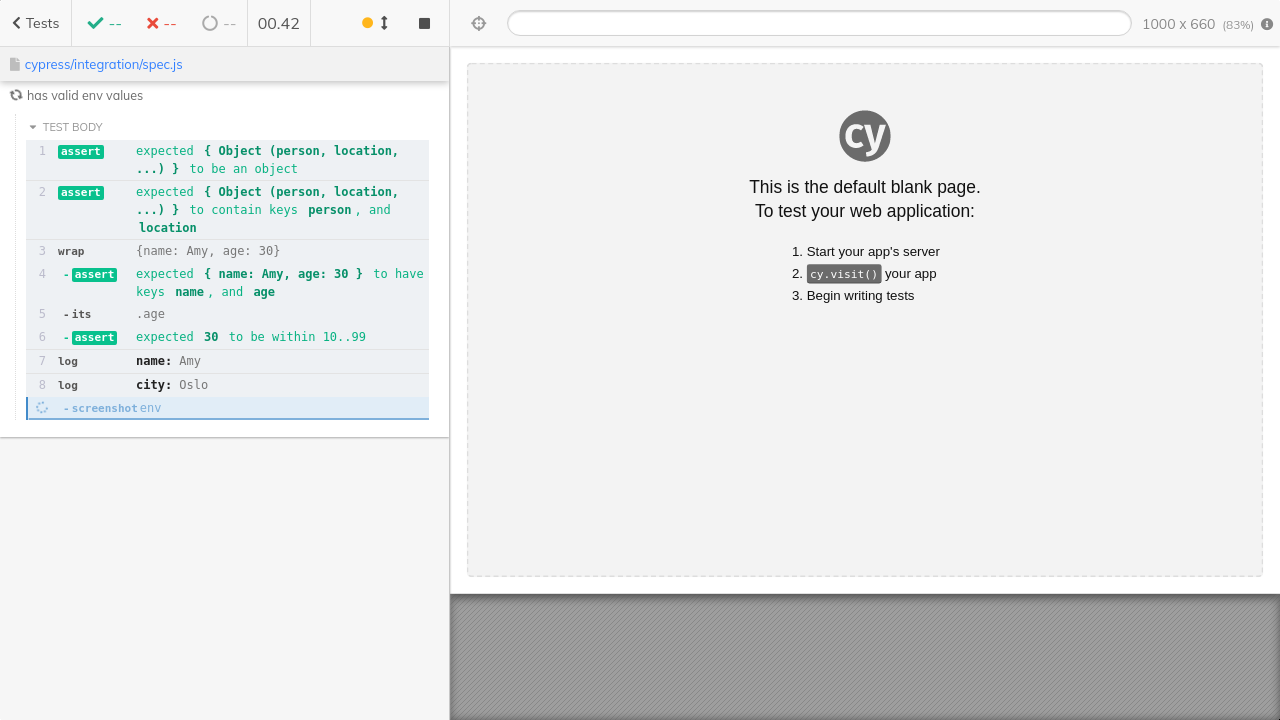1280x720 pixels.
Task: Click the 1000 x 660 viewport size
Action: click(x=1178, y=24)
